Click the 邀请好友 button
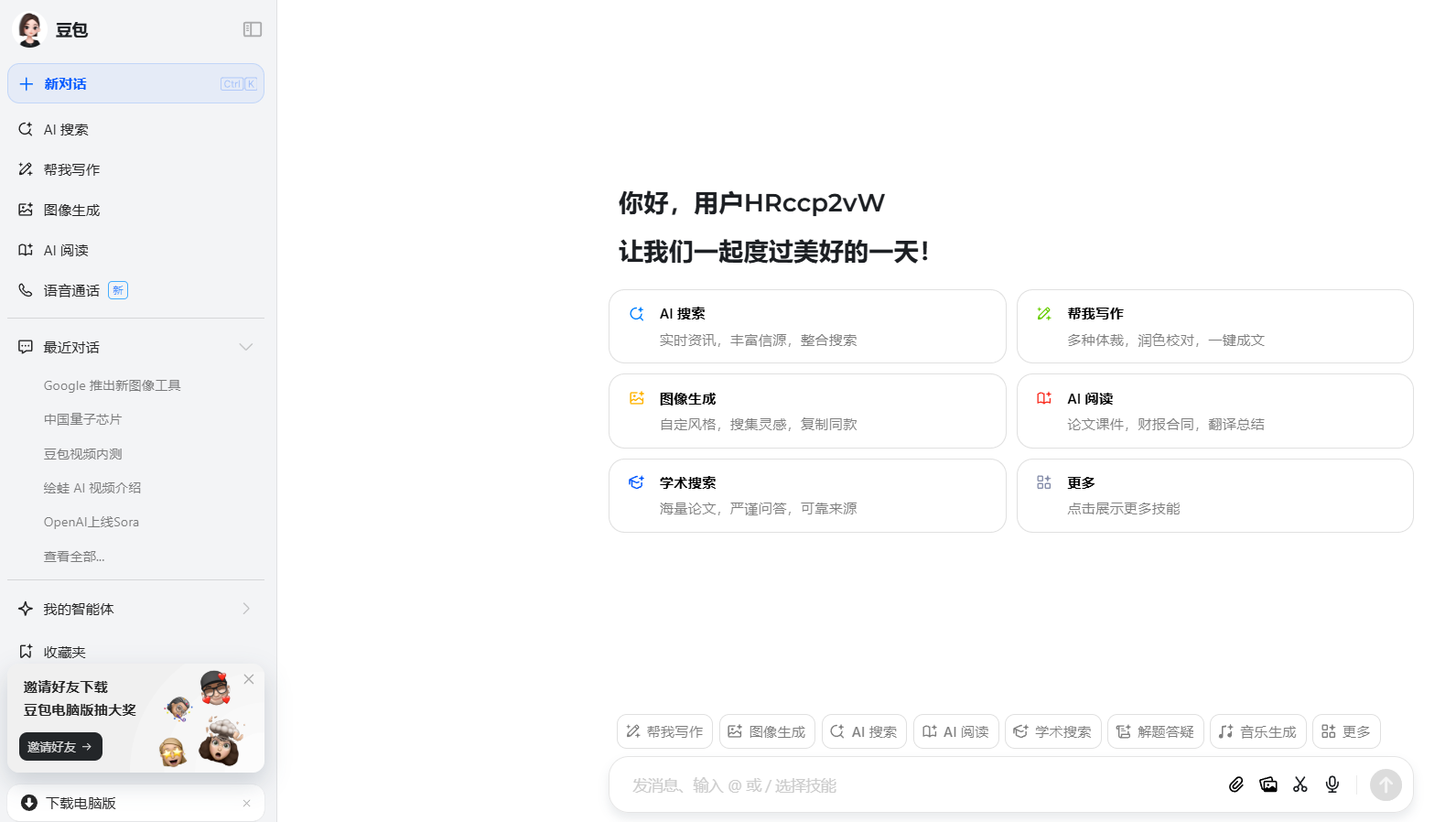1456x822 pixels. [60, 747]
